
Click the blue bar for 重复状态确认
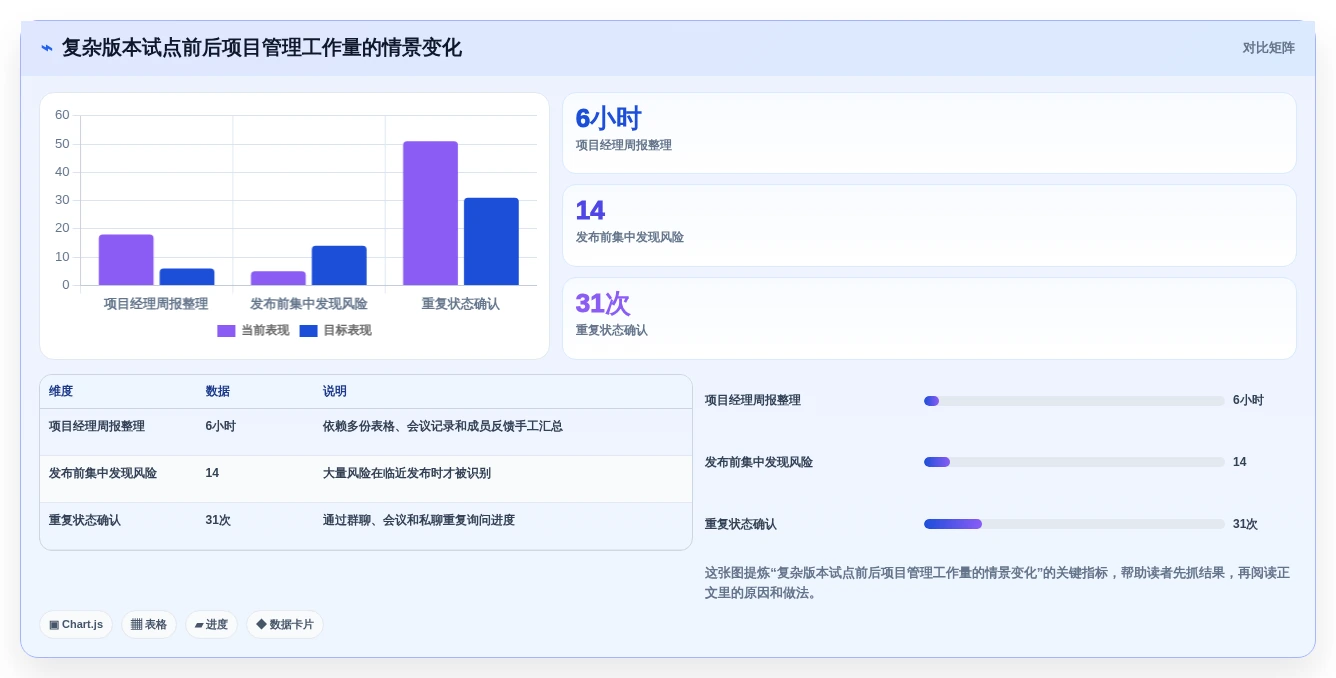point(491,242)
